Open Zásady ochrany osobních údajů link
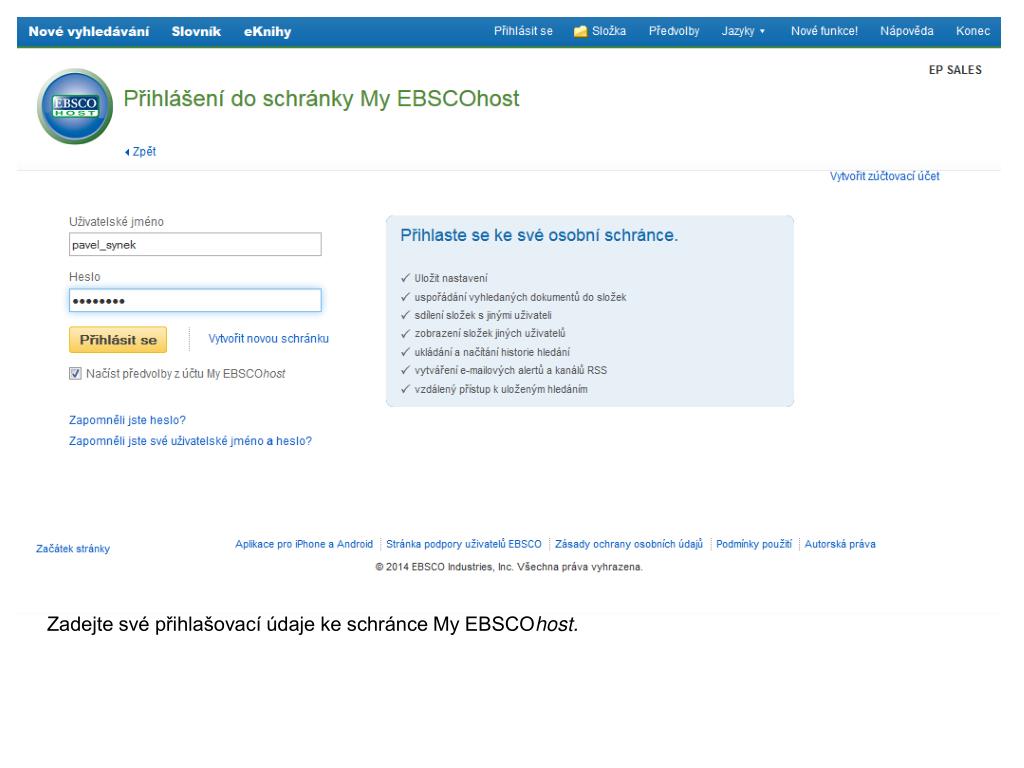Screen dimensions: 1024x768 pos(629,544)
